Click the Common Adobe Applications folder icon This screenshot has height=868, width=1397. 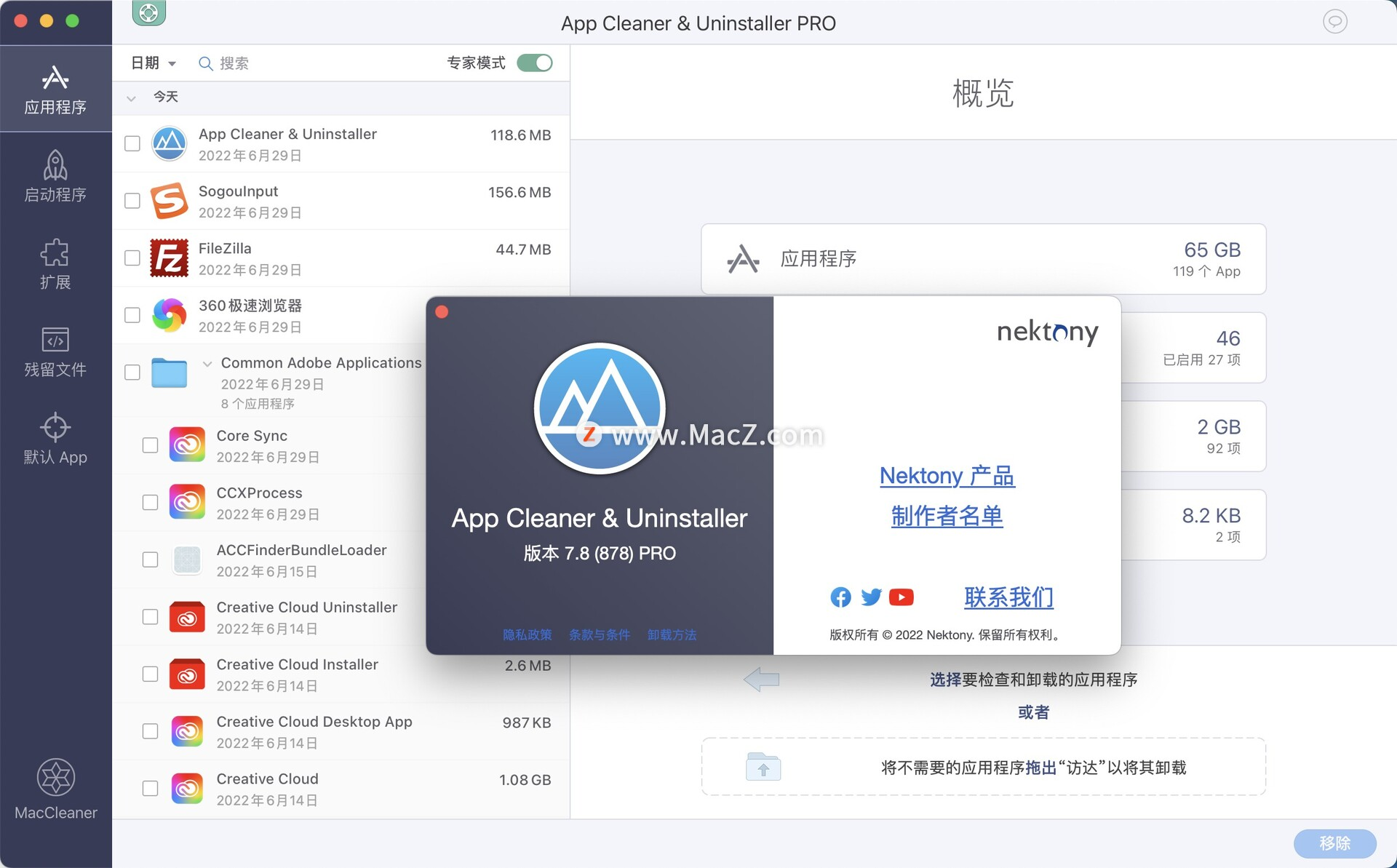pos(170,373)
